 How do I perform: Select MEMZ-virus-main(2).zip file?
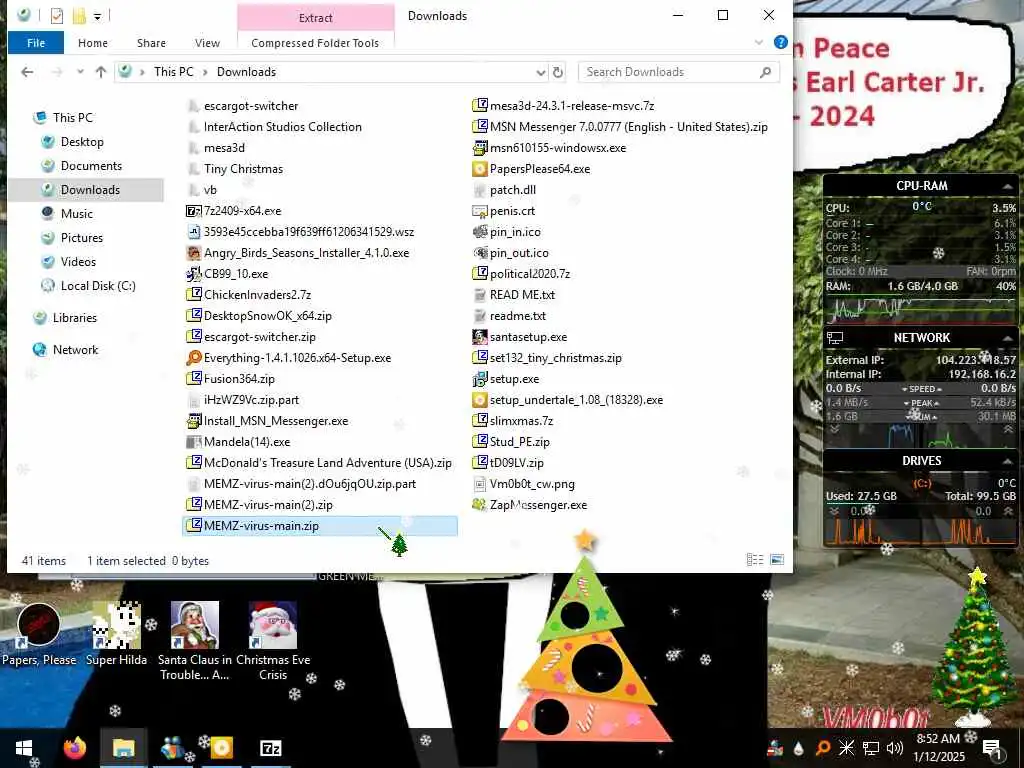[268, 505]
